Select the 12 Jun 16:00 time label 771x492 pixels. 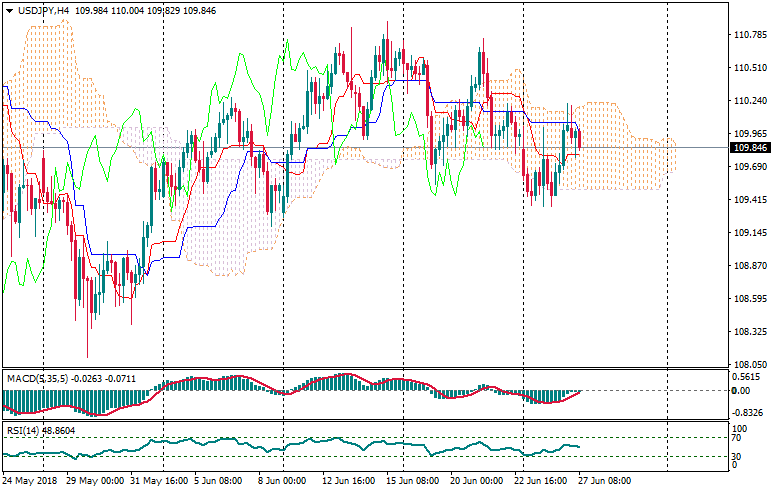click(349, 481)
